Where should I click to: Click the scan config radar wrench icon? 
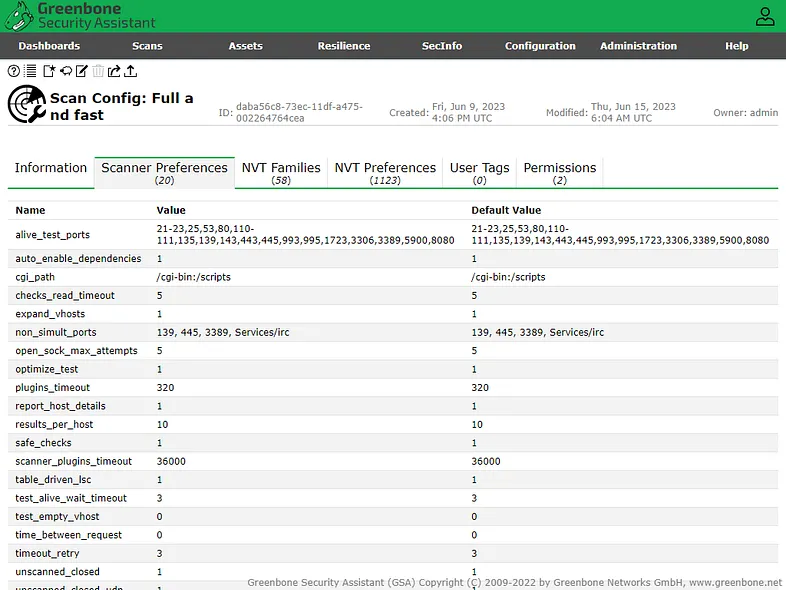pos(27,104)
